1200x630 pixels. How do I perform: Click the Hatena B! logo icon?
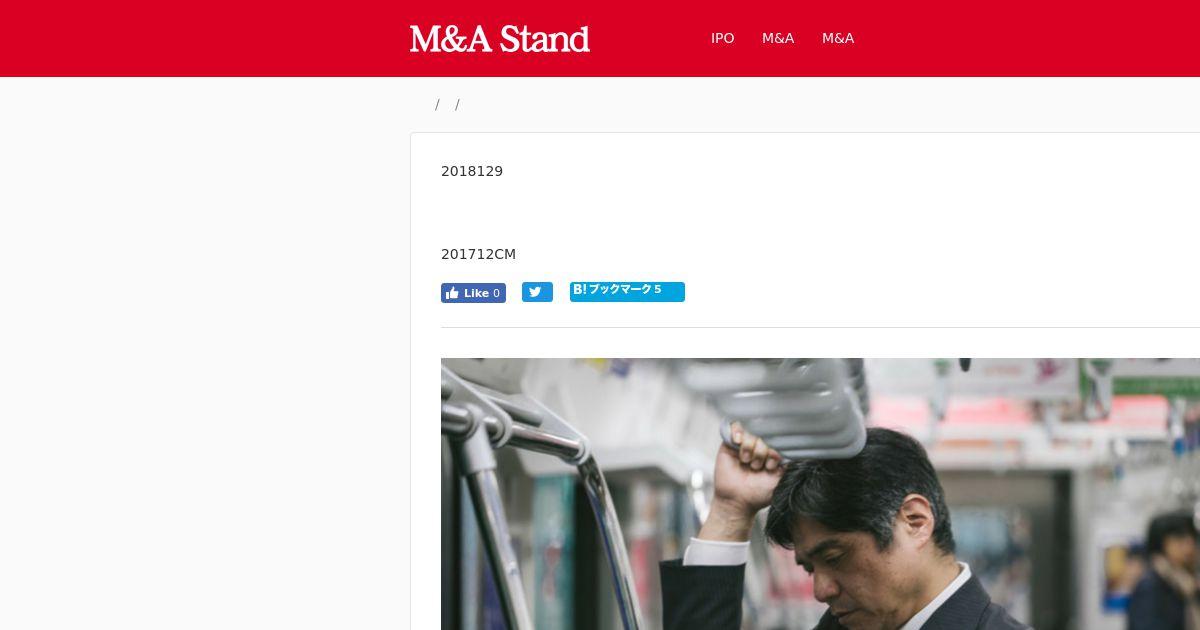click(x=579, y=290)
